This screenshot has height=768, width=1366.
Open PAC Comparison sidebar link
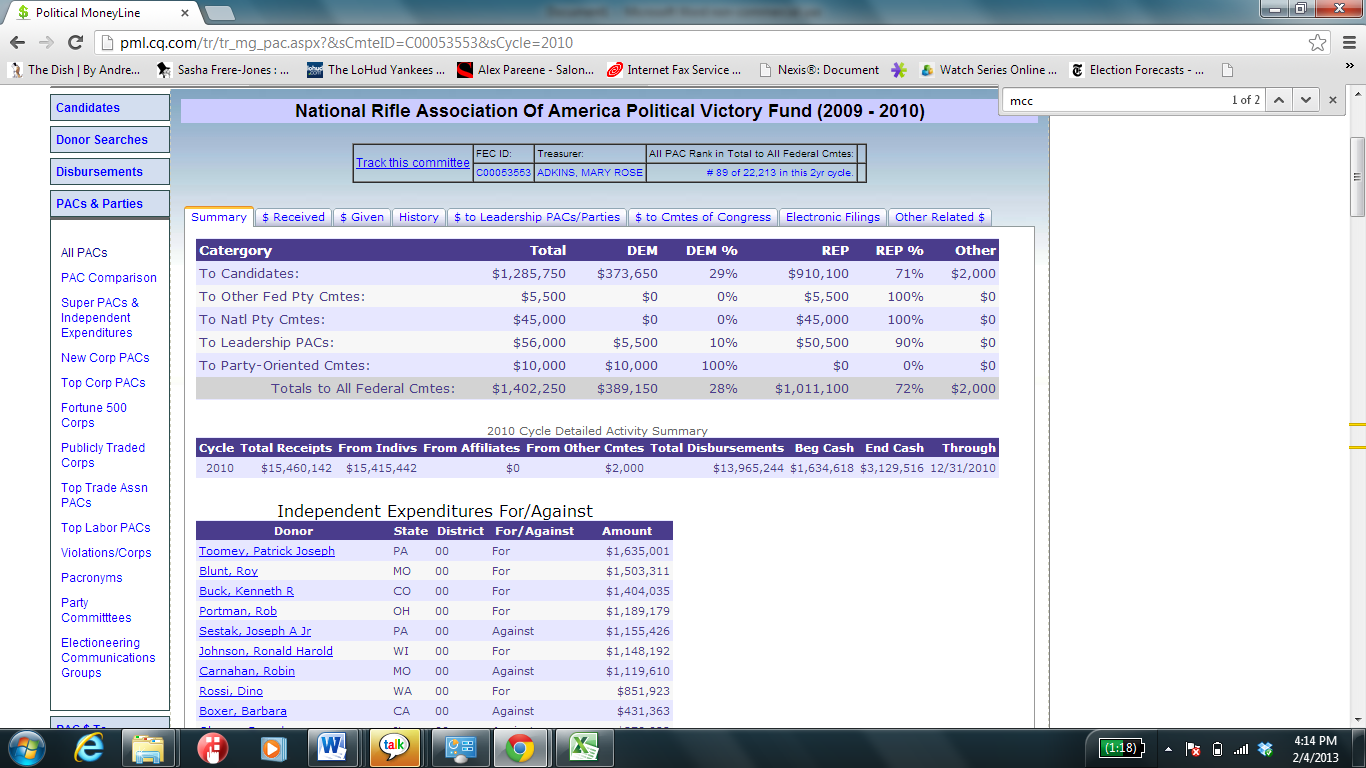click(x=109, y=278)
